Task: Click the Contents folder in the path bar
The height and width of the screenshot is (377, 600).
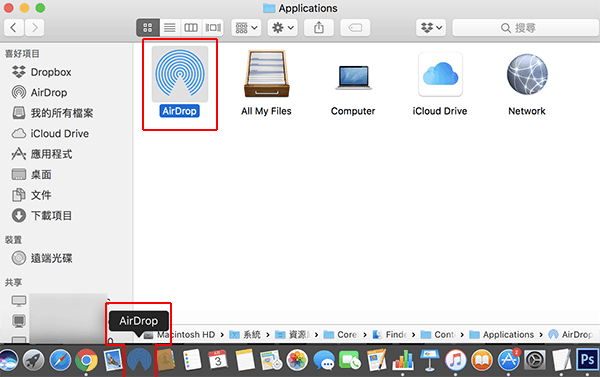Action: tap(438, 335)
